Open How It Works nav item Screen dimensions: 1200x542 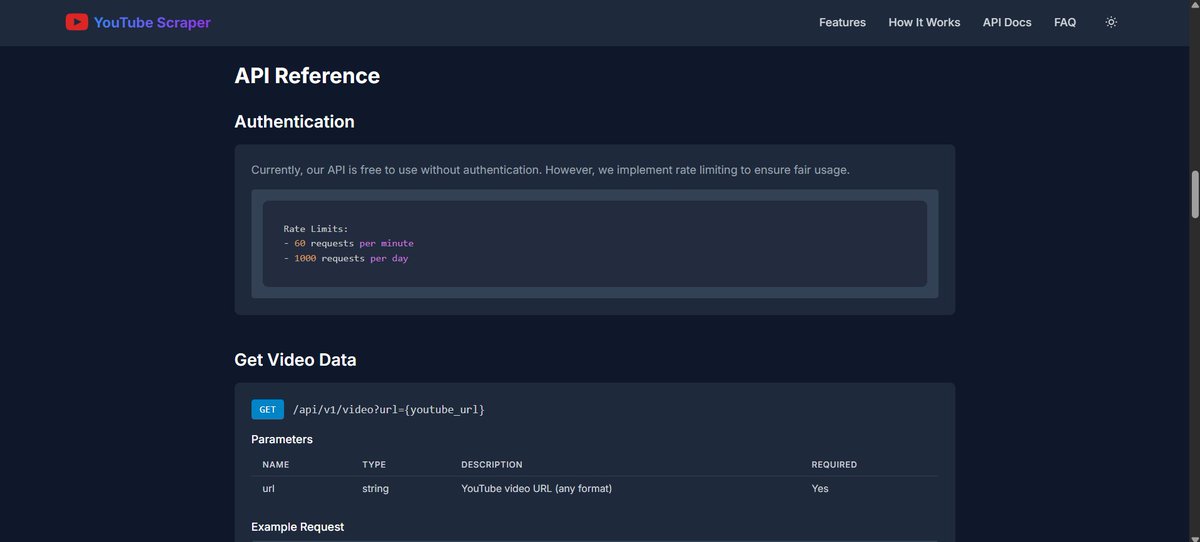pyautogui.click(x=924, y=22)
